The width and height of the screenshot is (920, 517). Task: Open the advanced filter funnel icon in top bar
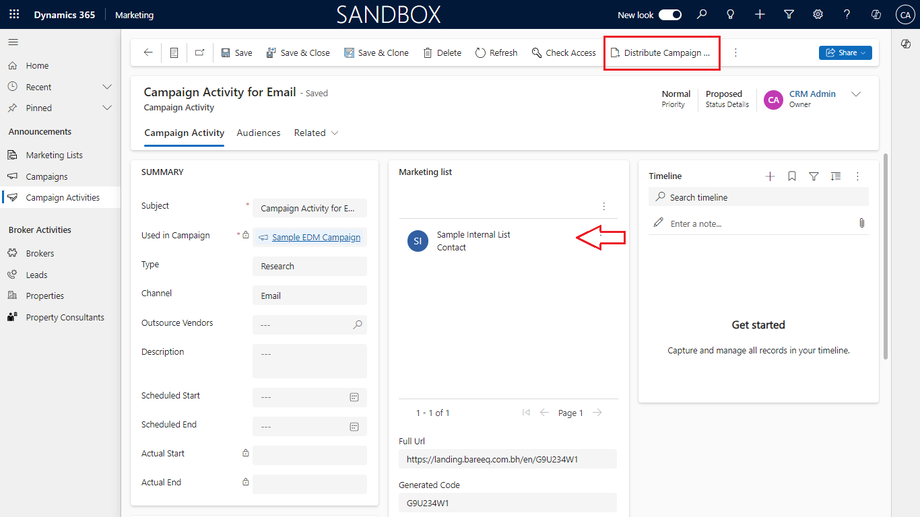point(789,14)
